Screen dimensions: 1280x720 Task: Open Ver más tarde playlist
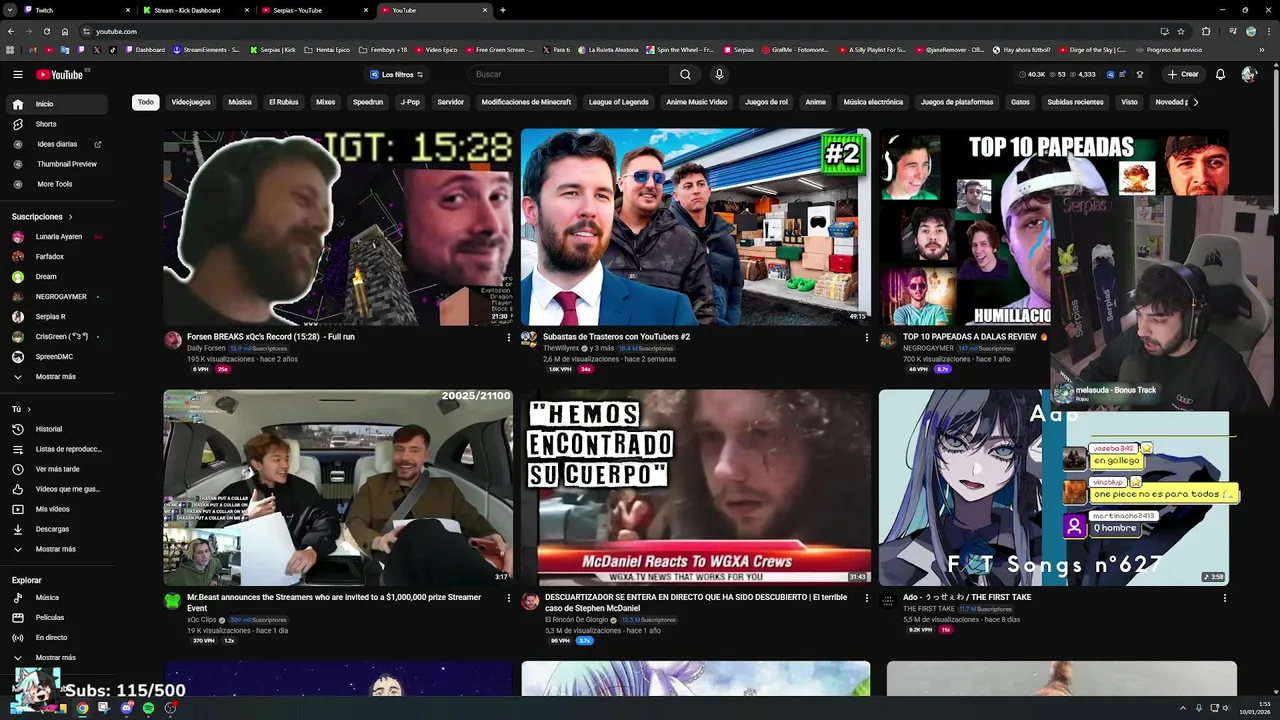tap(57, 469)
